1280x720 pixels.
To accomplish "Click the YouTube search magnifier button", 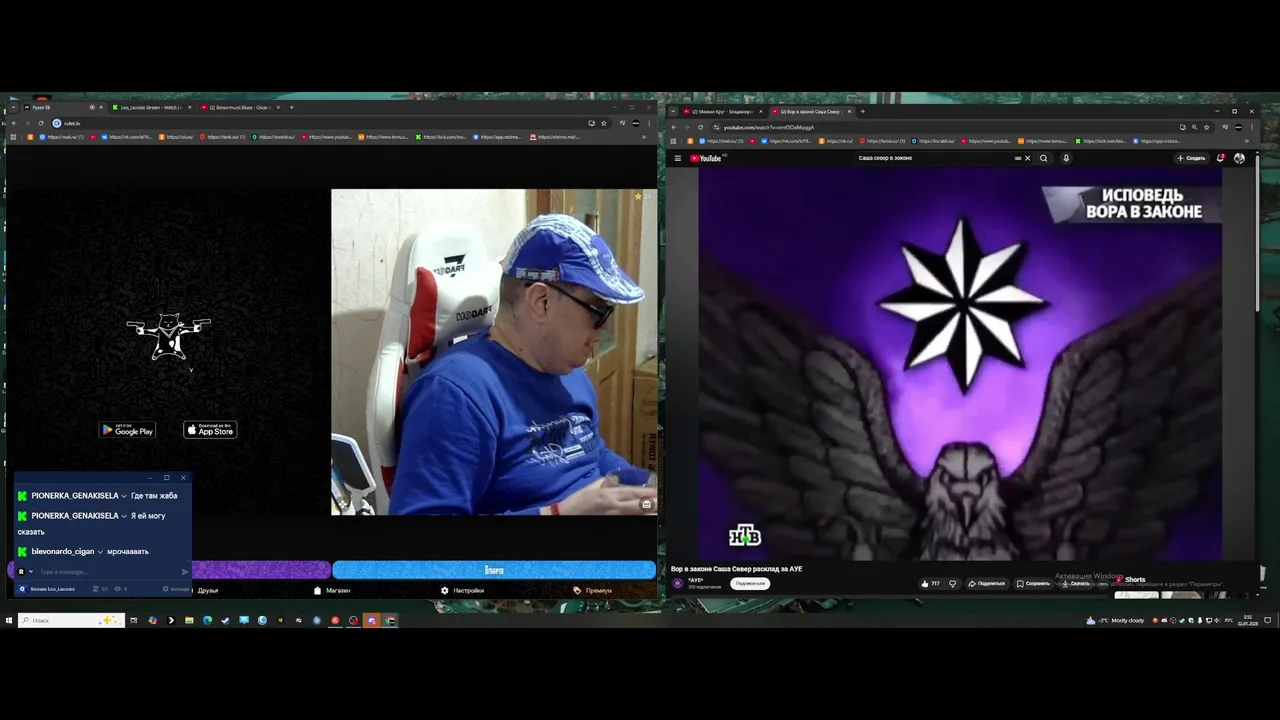I will click(1043, 158).
